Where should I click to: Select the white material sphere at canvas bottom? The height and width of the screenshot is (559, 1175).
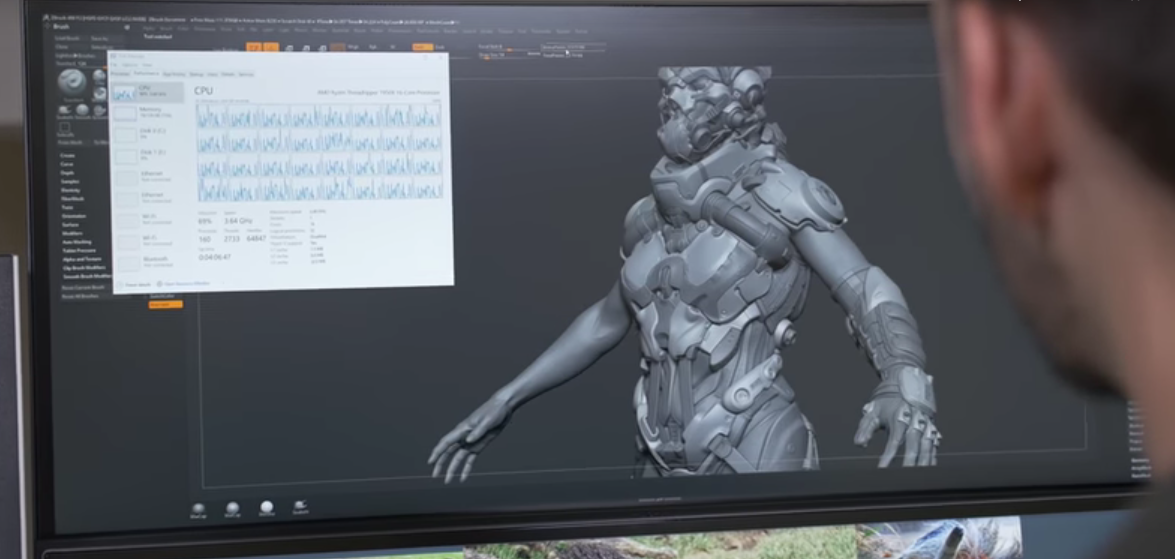[x=266, y=507]
